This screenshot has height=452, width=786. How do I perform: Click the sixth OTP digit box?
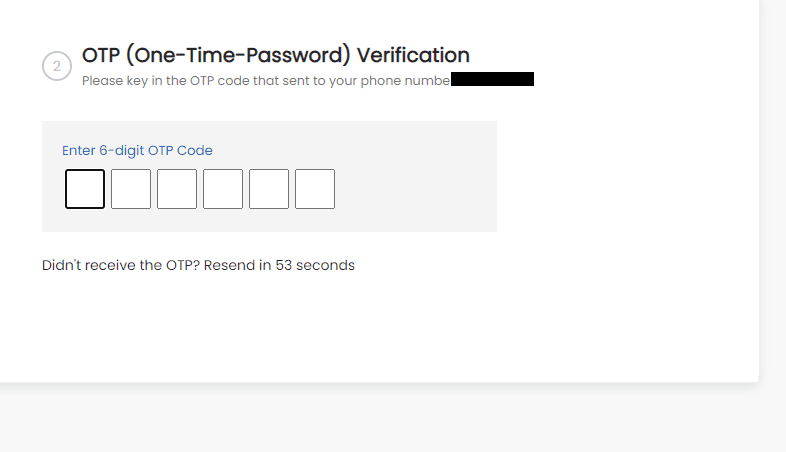coord(315,189)
